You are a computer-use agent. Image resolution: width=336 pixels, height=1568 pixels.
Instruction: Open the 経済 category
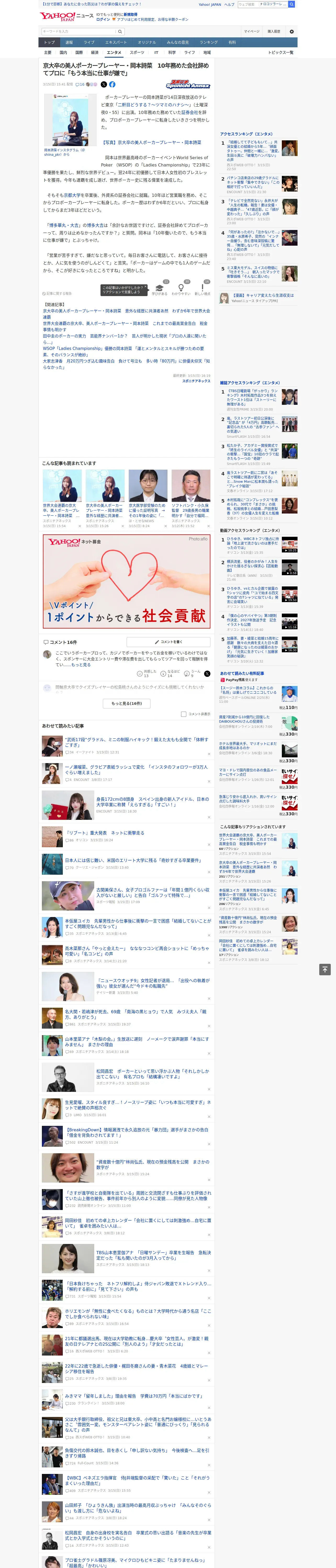click(94, 52)
